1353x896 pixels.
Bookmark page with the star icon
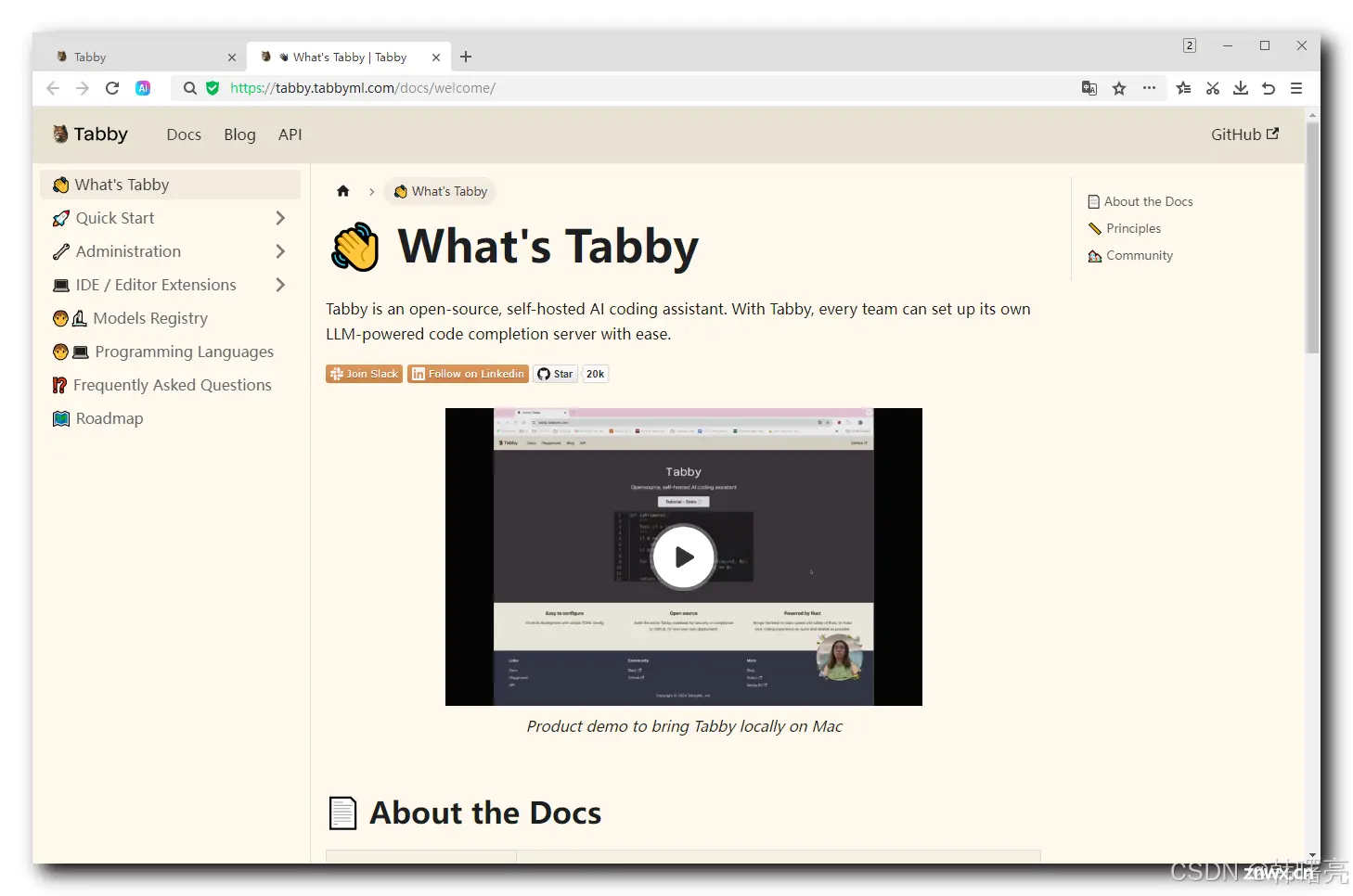tap(1119, 88)
